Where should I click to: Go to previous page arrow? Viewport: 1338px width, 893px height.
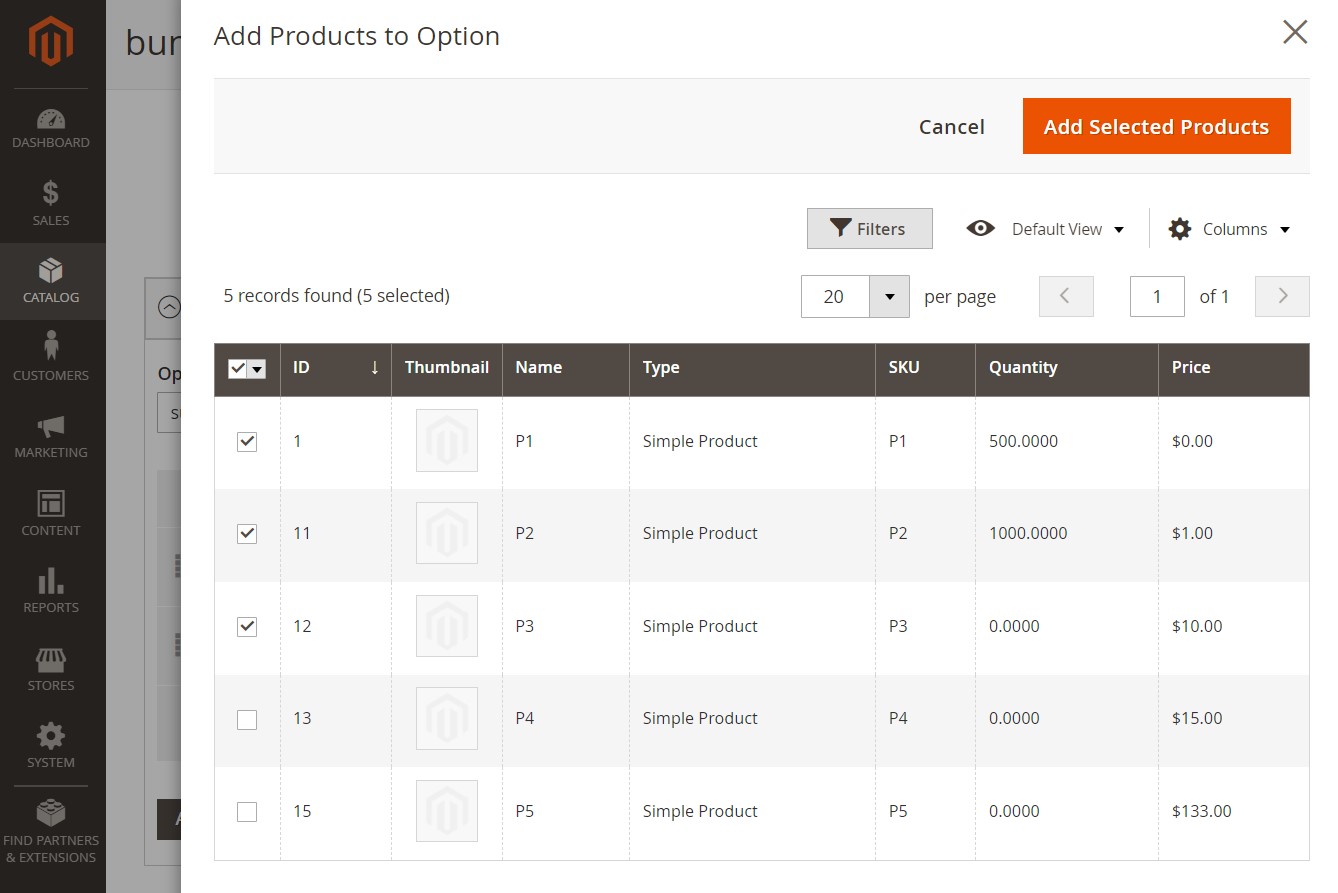1066,296
